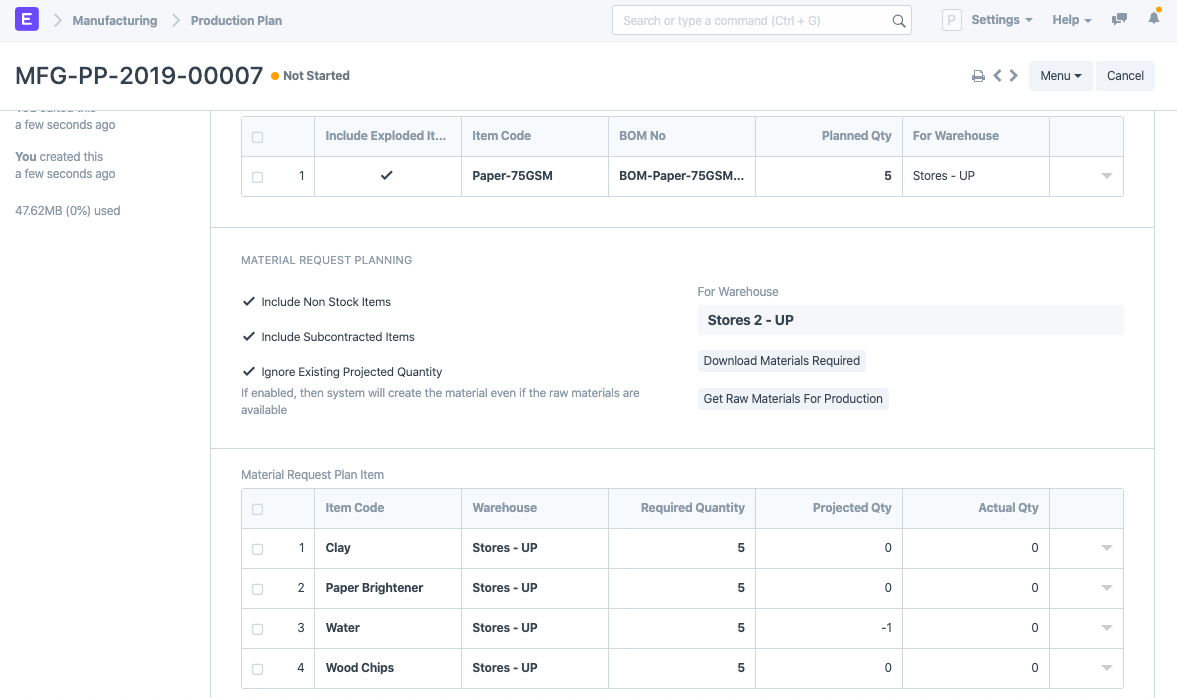Open the Settings menu
The height and width of the screenshot is (698, 1177).
(x=1001, y=20)
